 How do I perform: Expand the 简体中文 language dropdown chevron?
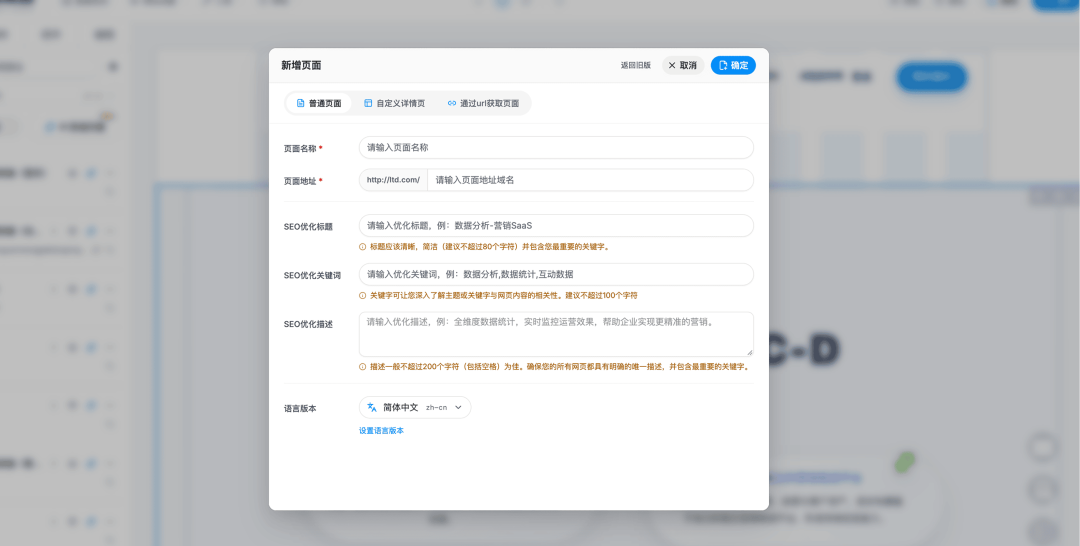[459, 408]
